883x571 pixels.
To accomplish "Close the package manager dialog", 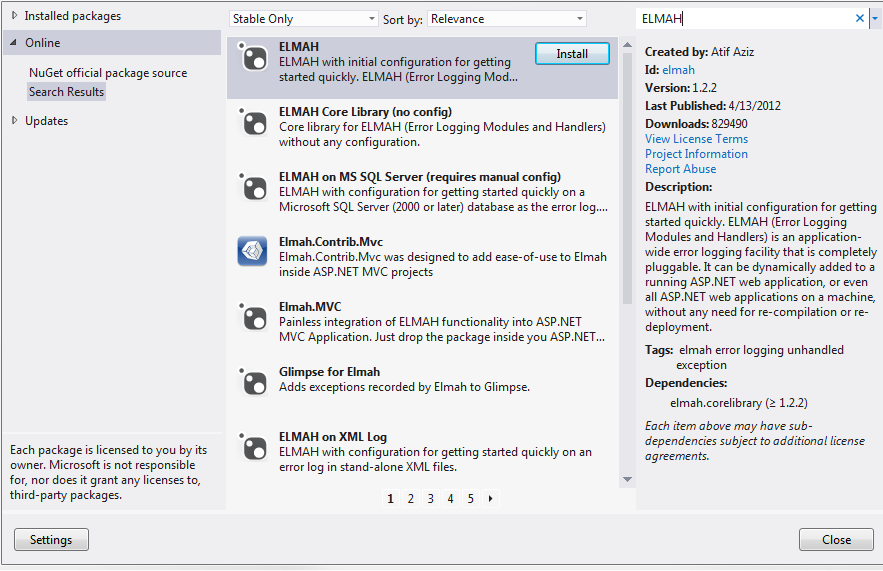I will (x=836, y=539).
